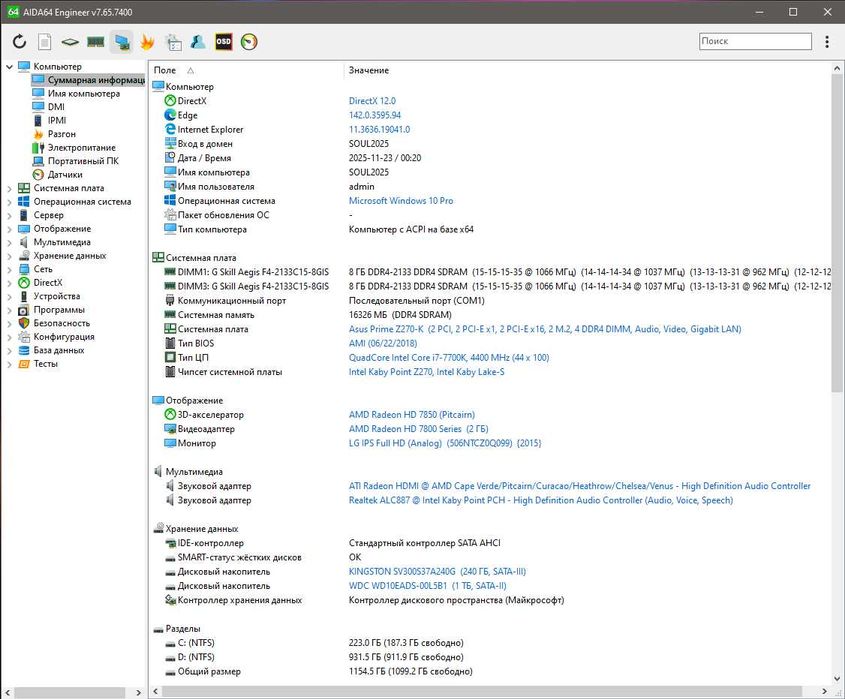The image size is (845, 699).
Task: Select Датчики in the tree
Action: (65, 175)
